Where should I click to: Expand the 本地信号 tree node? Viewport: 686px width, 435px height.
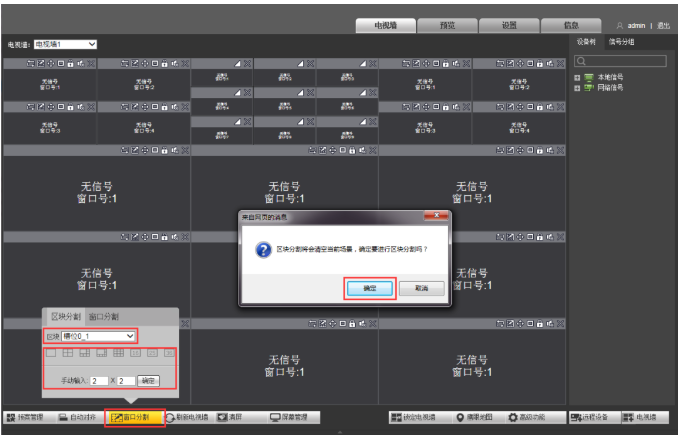click(577, 77)
